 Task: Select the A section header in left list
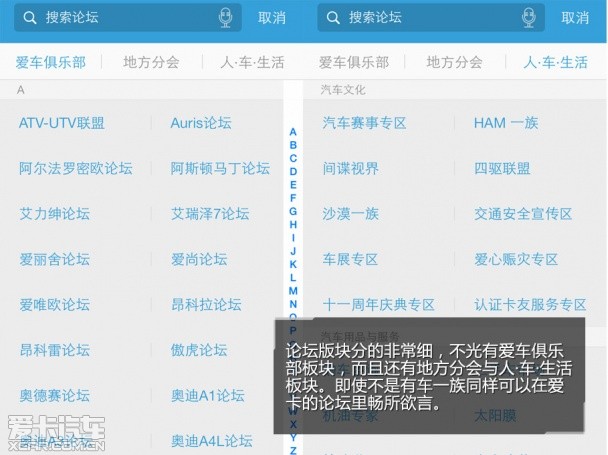[x=21, y=90]
